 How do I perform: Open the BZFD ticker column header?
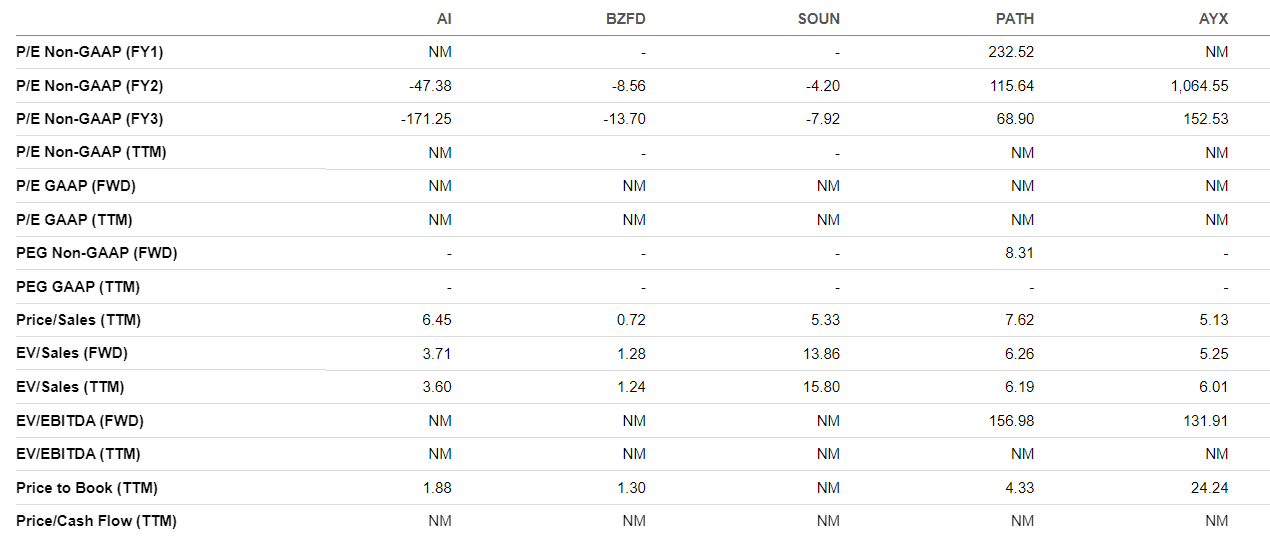point(628,19)
